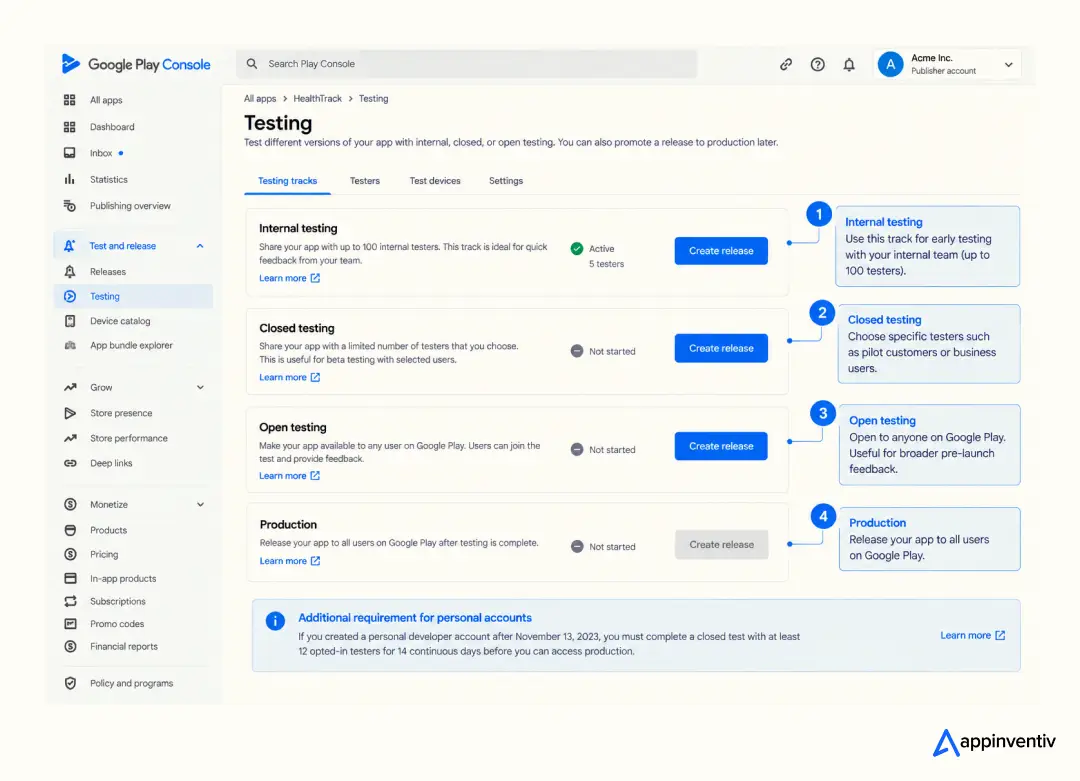Open Learn more in personal accounts notice

click(x=973, y=635)
